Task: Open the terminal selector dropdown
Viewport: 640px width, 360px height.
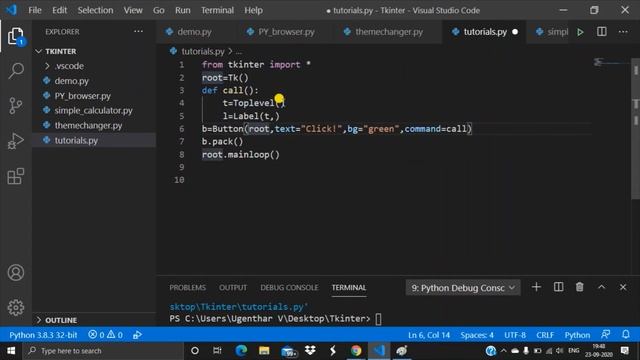Action: click(463, 288)
